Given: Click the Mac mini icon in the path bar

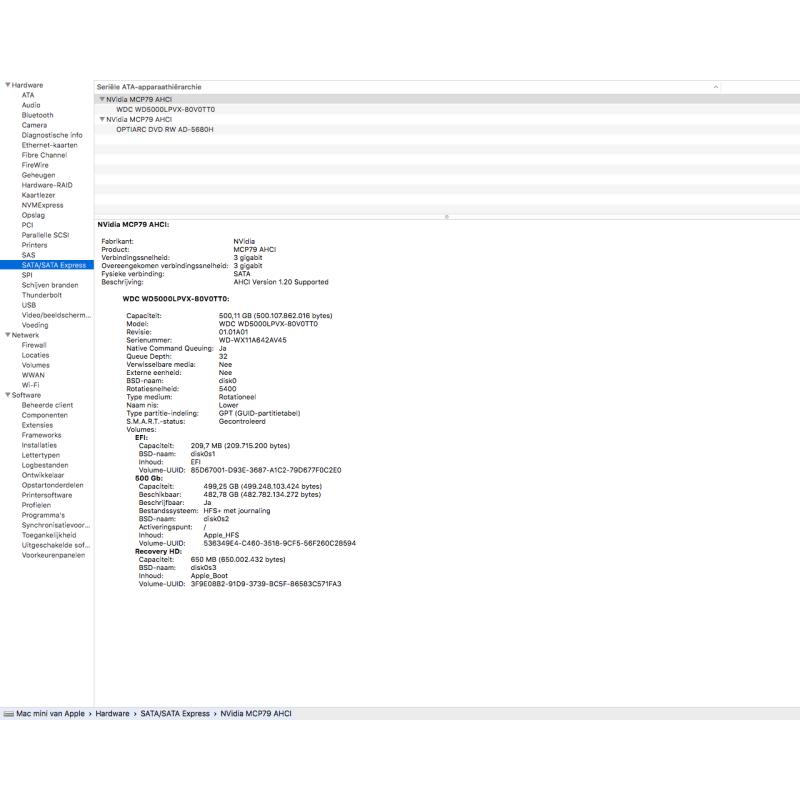Looking at the screenshot, I should (8, 714).
